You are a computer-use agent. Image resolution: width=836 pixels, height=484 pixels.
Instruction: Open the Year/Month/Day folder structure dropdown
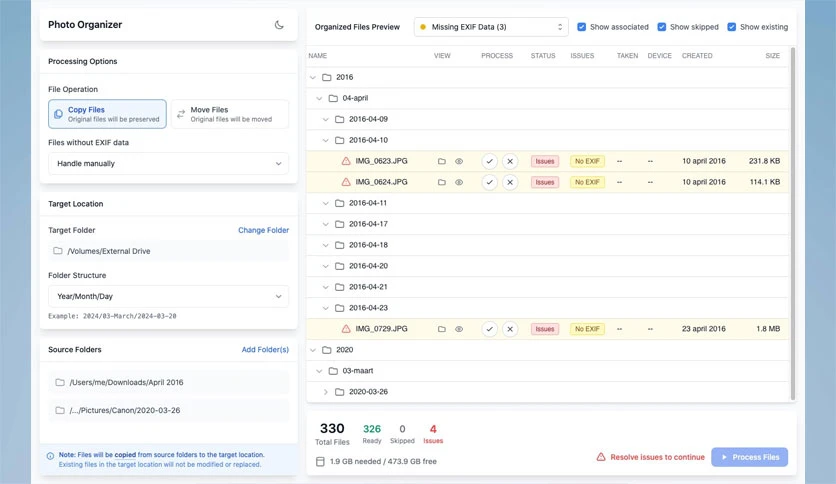pos(168,296)
